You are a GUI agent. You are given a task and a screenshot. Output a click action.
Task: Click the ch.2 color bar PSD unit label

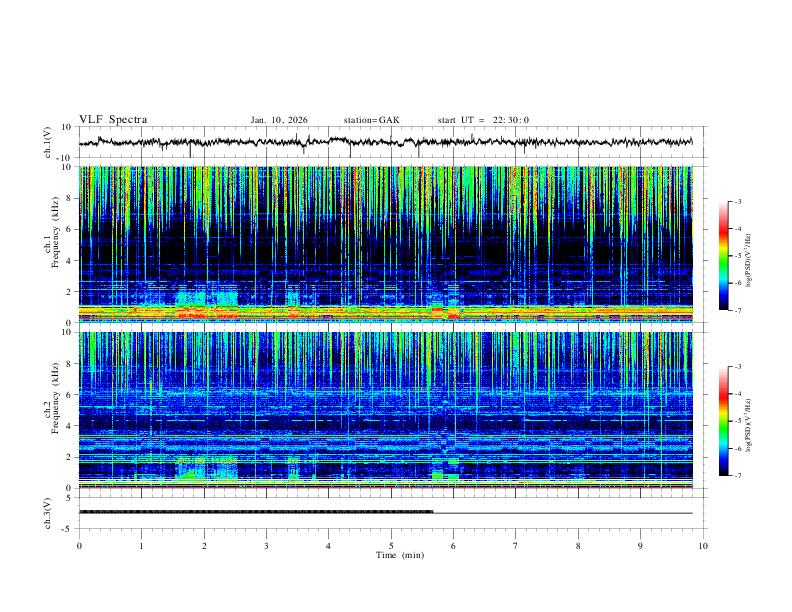[x=748, y=425]
